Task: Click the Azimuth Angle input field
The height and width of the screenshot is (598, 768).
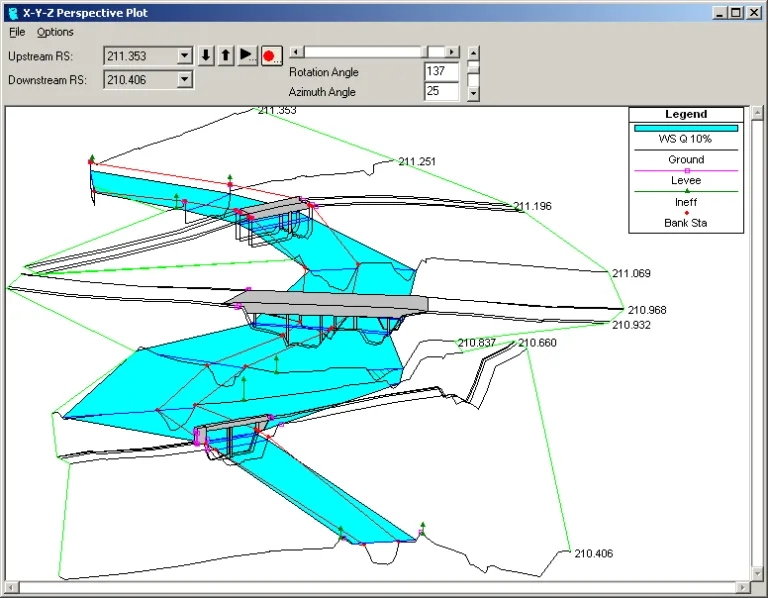Action: (441, 91)
